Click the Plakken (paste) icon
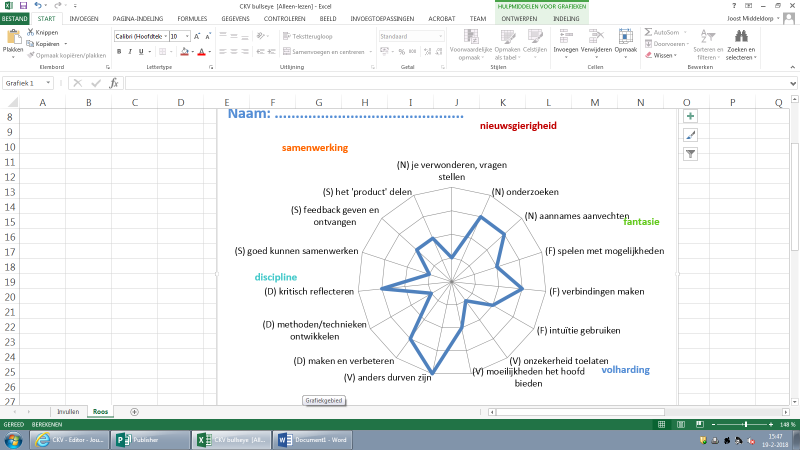 point(13,37)
